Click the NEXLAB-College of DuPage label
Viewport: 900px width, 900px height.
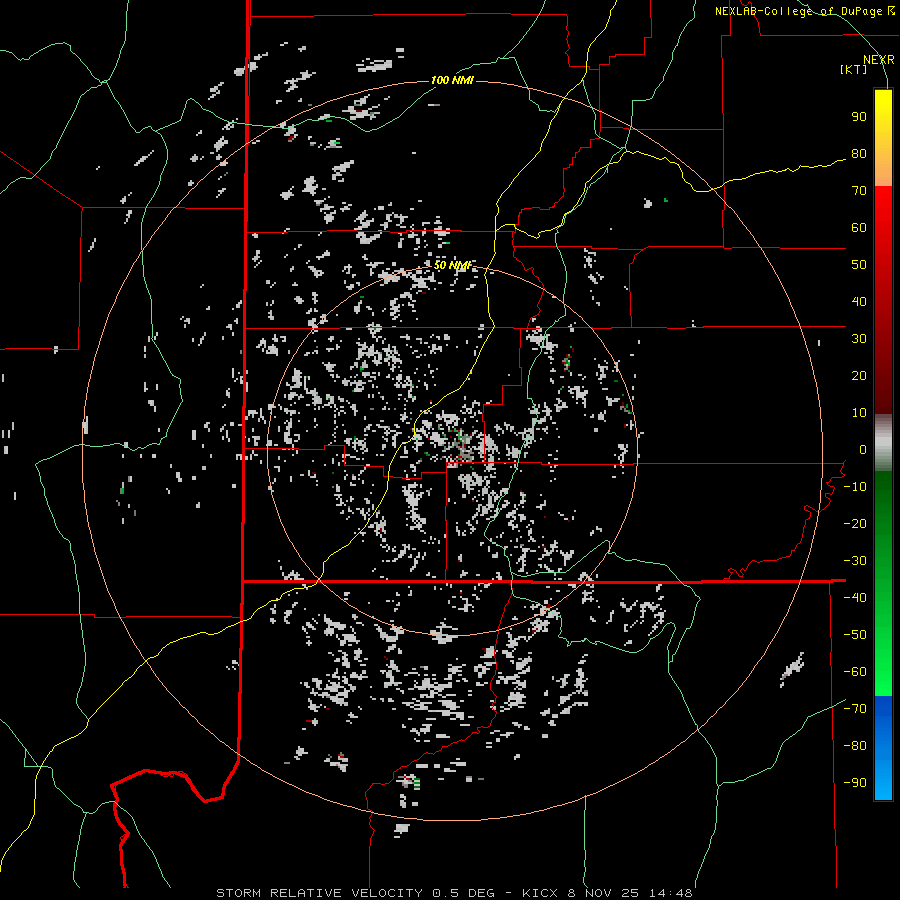(x=798, y=11)
